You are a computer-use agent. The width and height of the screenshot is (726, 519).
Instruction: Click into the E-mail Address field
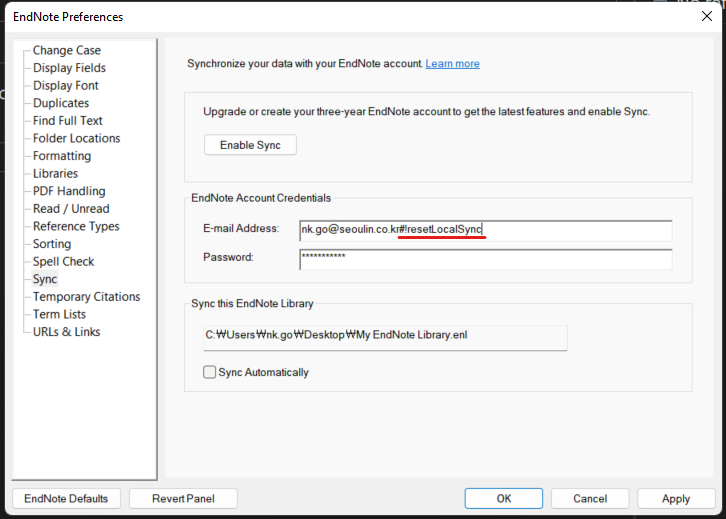click(x=486, y=230)
